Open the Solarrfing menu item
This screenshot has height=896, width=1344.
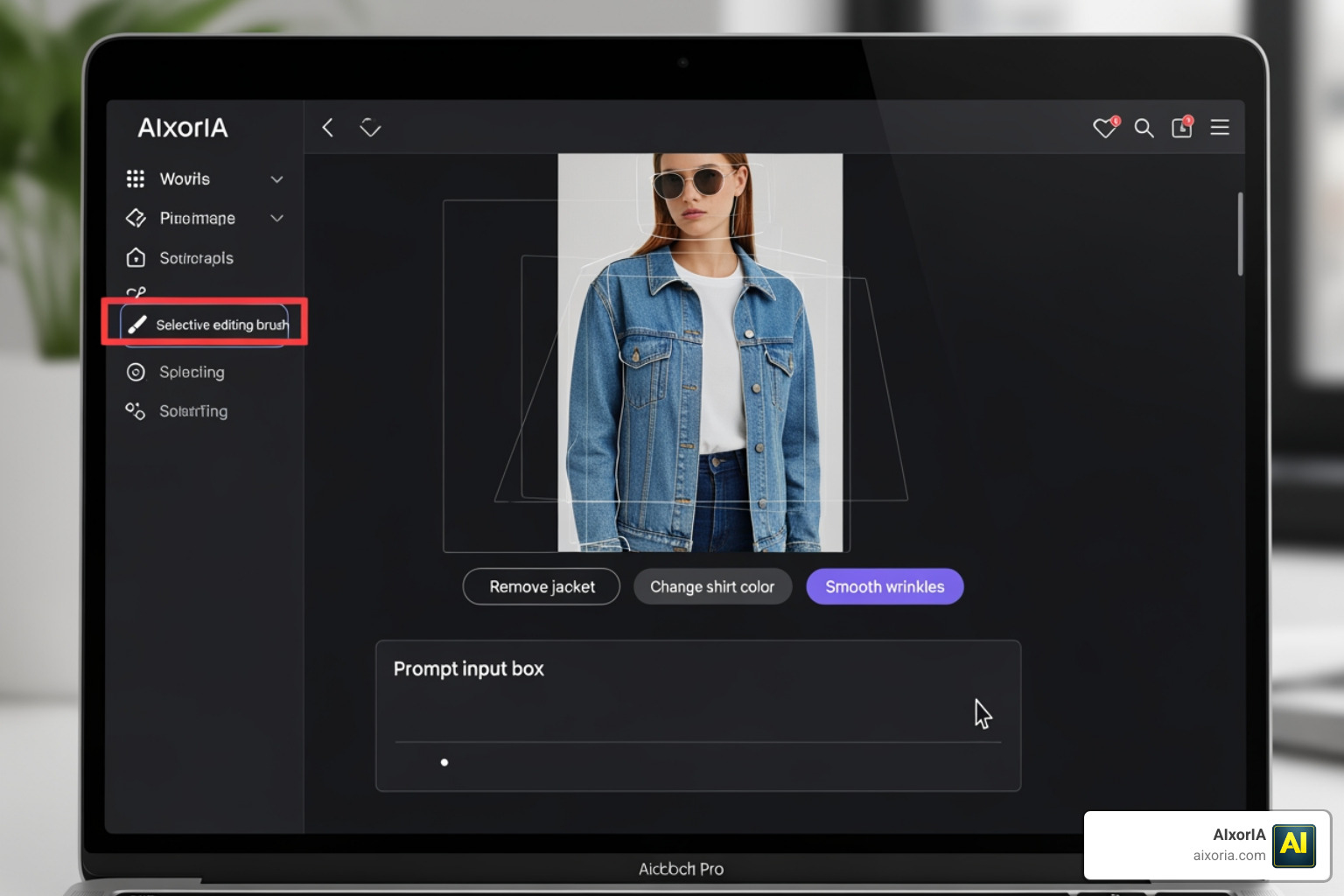(x=193, y=411)
